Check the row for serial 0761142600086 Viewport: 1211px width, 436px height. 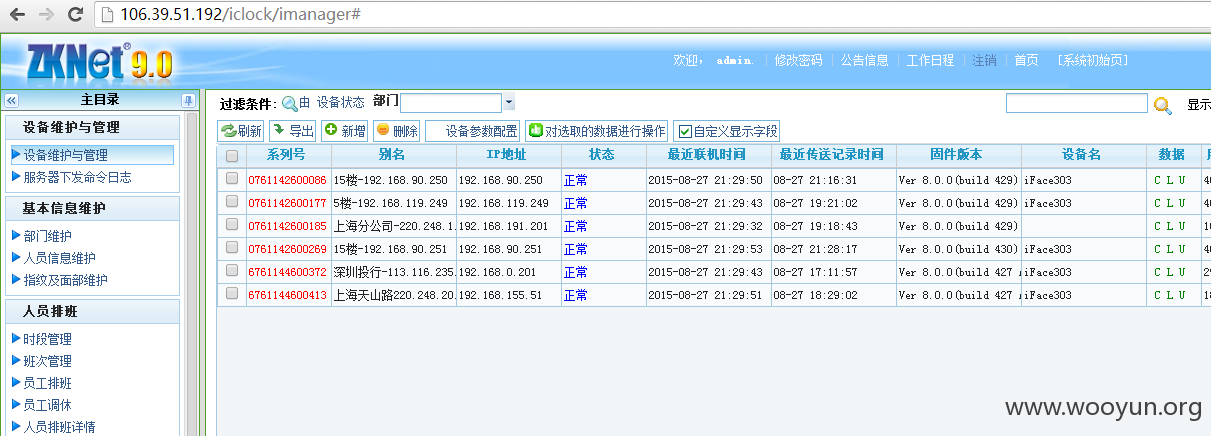click(232, 179)
